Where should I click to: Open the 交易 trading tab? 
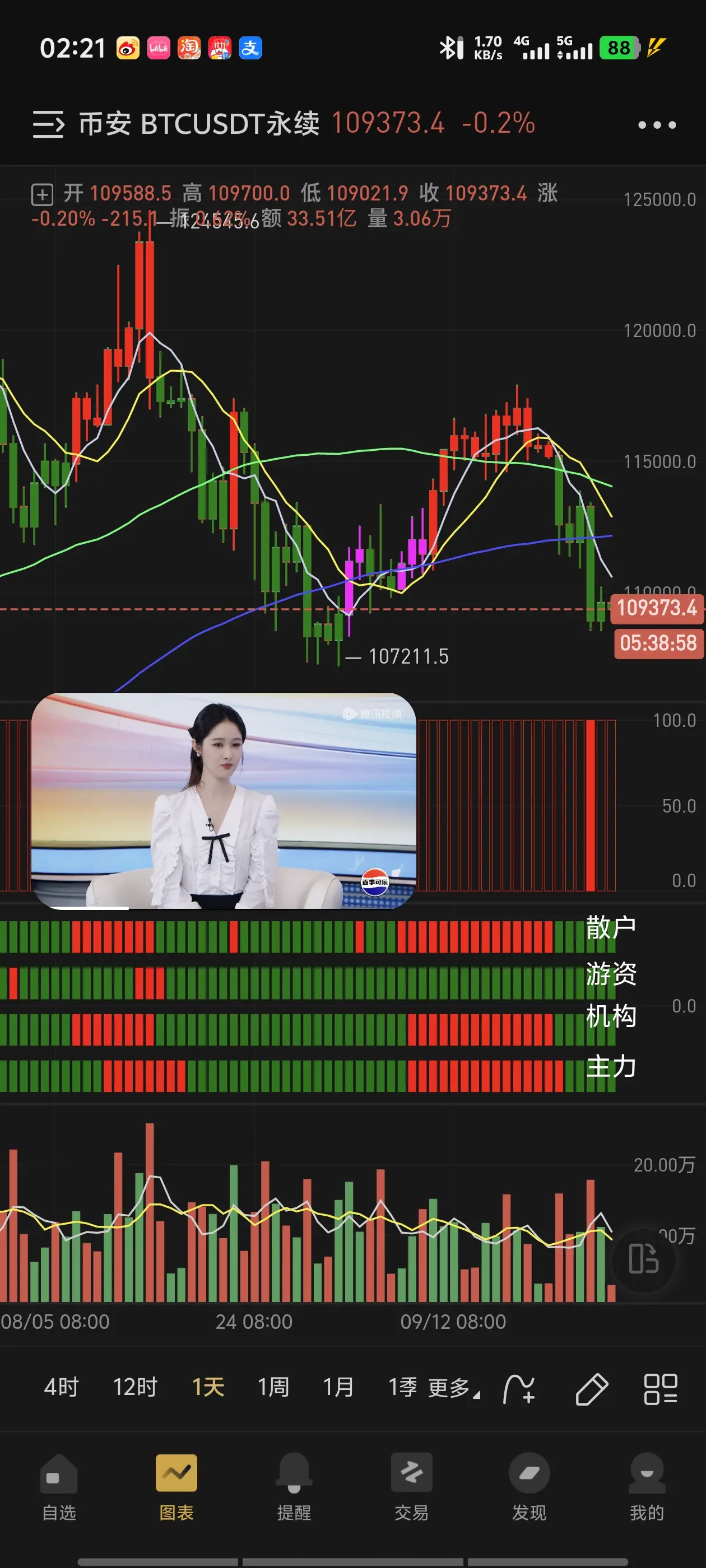412,1488
